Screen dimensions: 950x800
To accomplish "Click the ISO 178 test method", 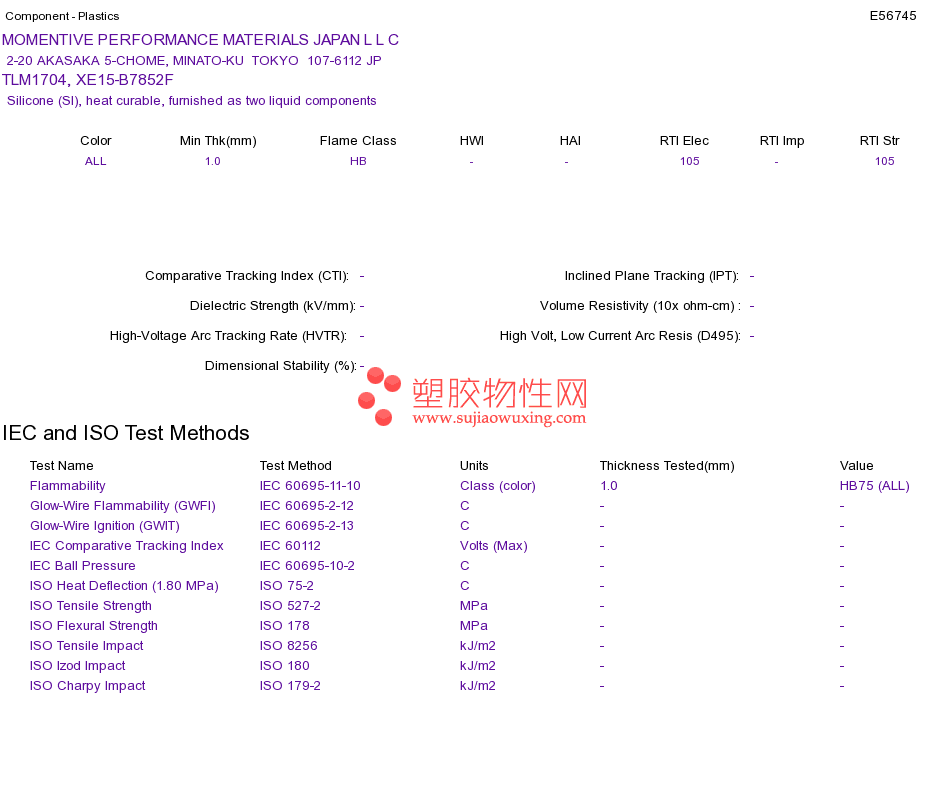I will pyautogui.click(x=285, y=625).
